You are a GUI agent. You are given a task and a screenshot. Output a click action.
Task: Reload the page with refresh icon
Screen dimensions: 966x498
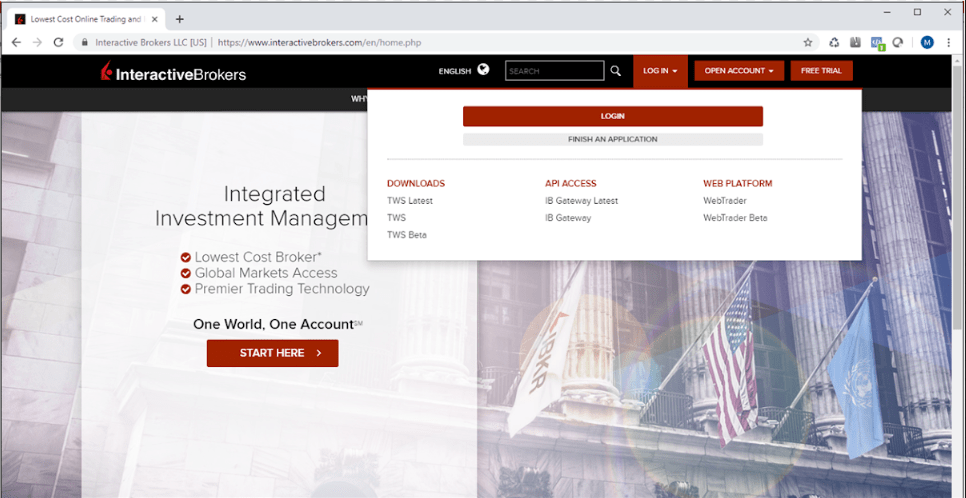click(x=59, y=43)
